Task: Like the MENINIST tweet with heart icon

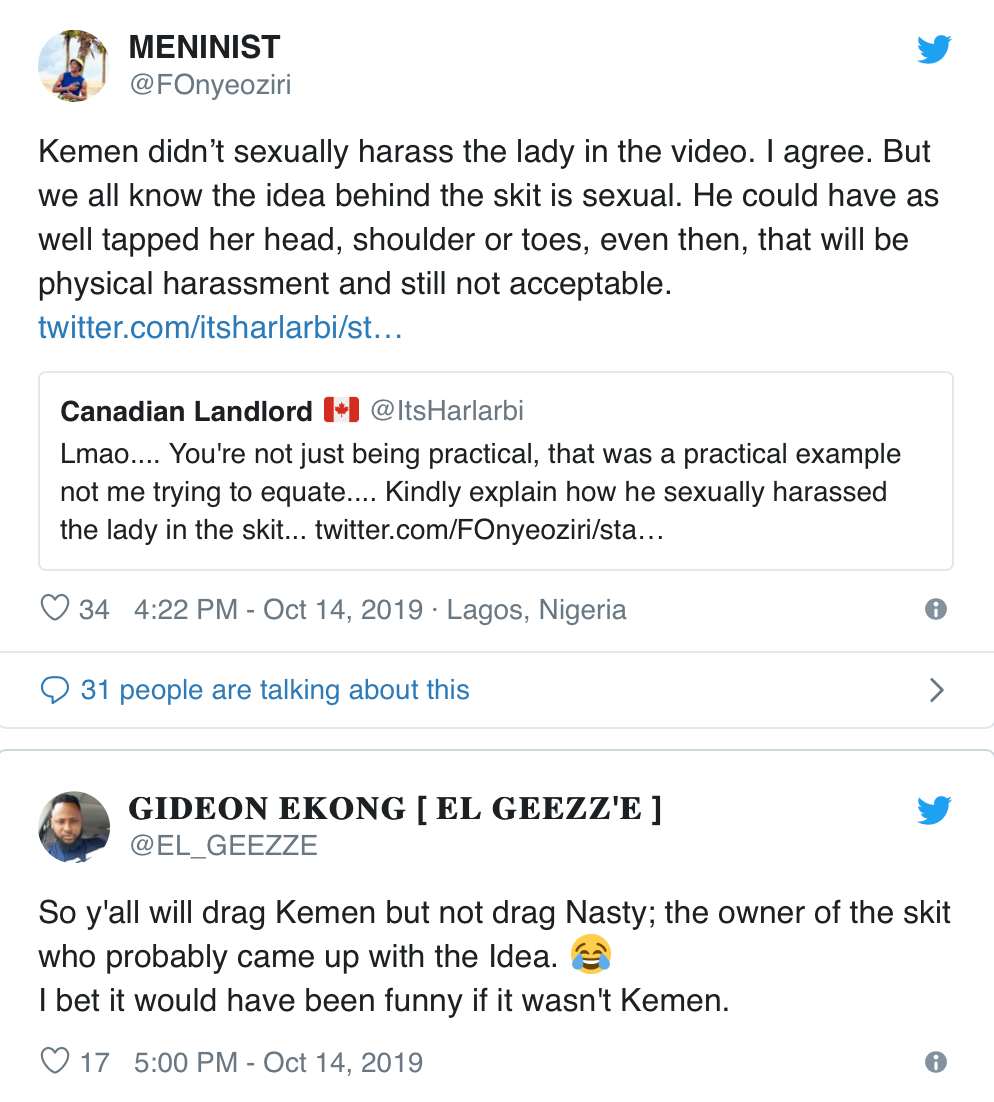Action: coord(54,609)
